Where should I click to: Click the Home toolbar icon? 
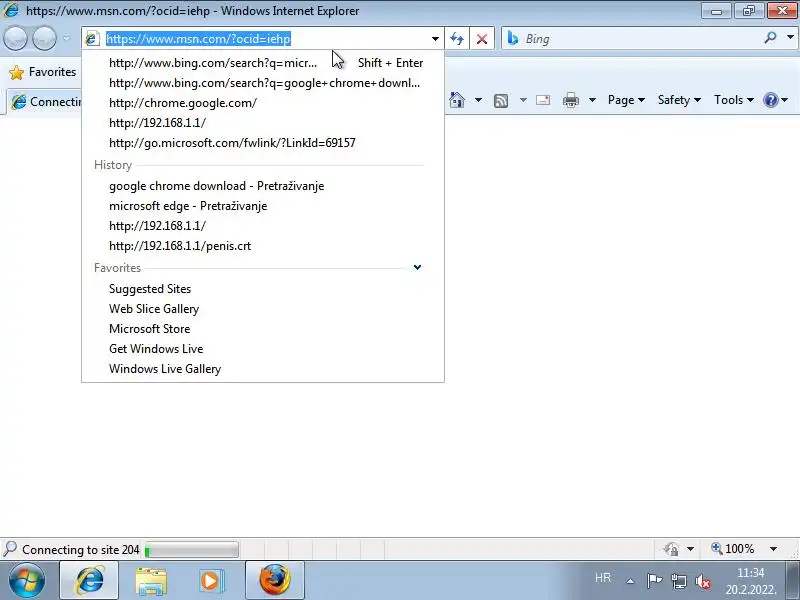pos(457,100)
